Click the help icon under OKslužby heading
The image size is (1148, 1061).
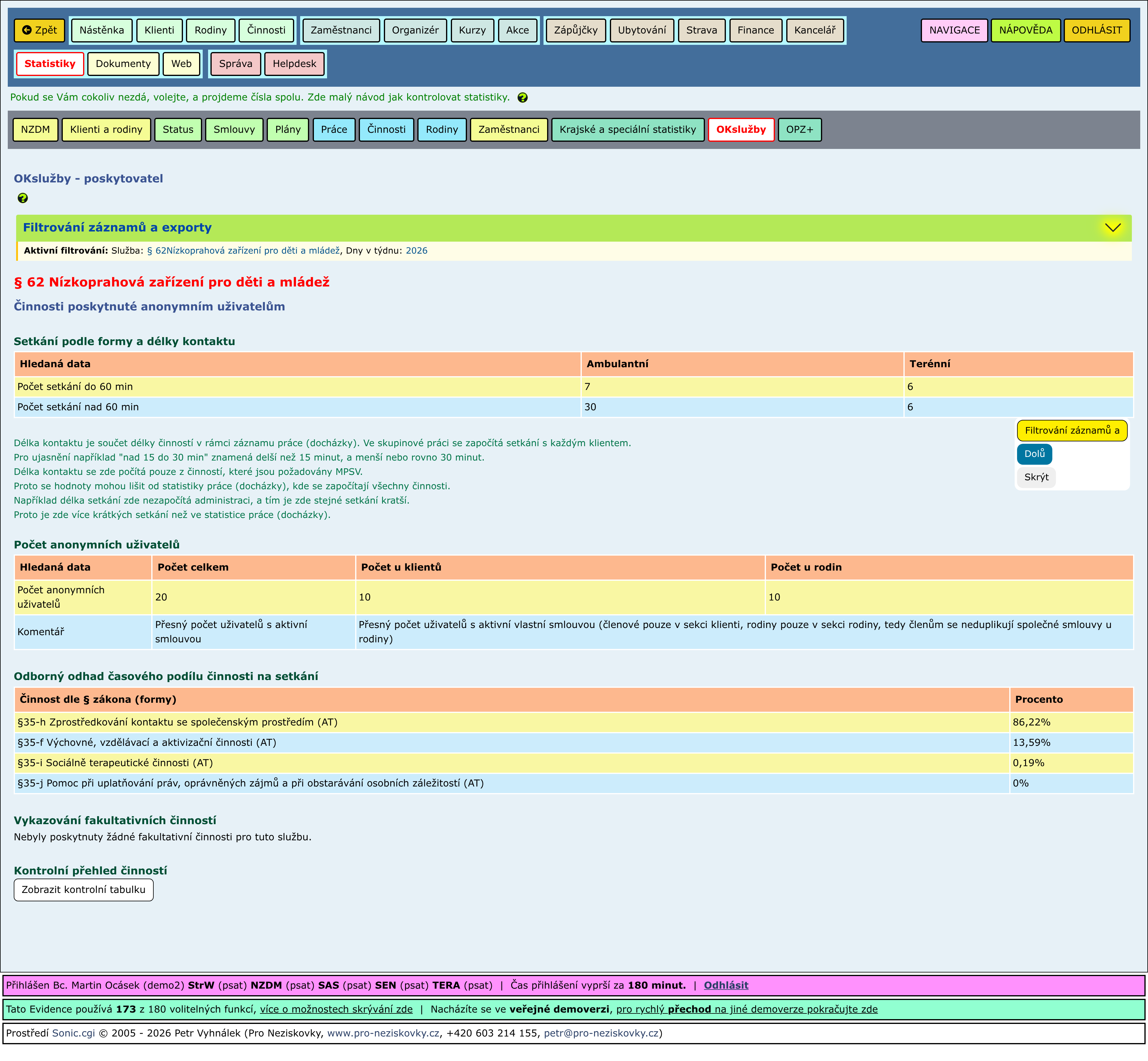pos(22,198)
